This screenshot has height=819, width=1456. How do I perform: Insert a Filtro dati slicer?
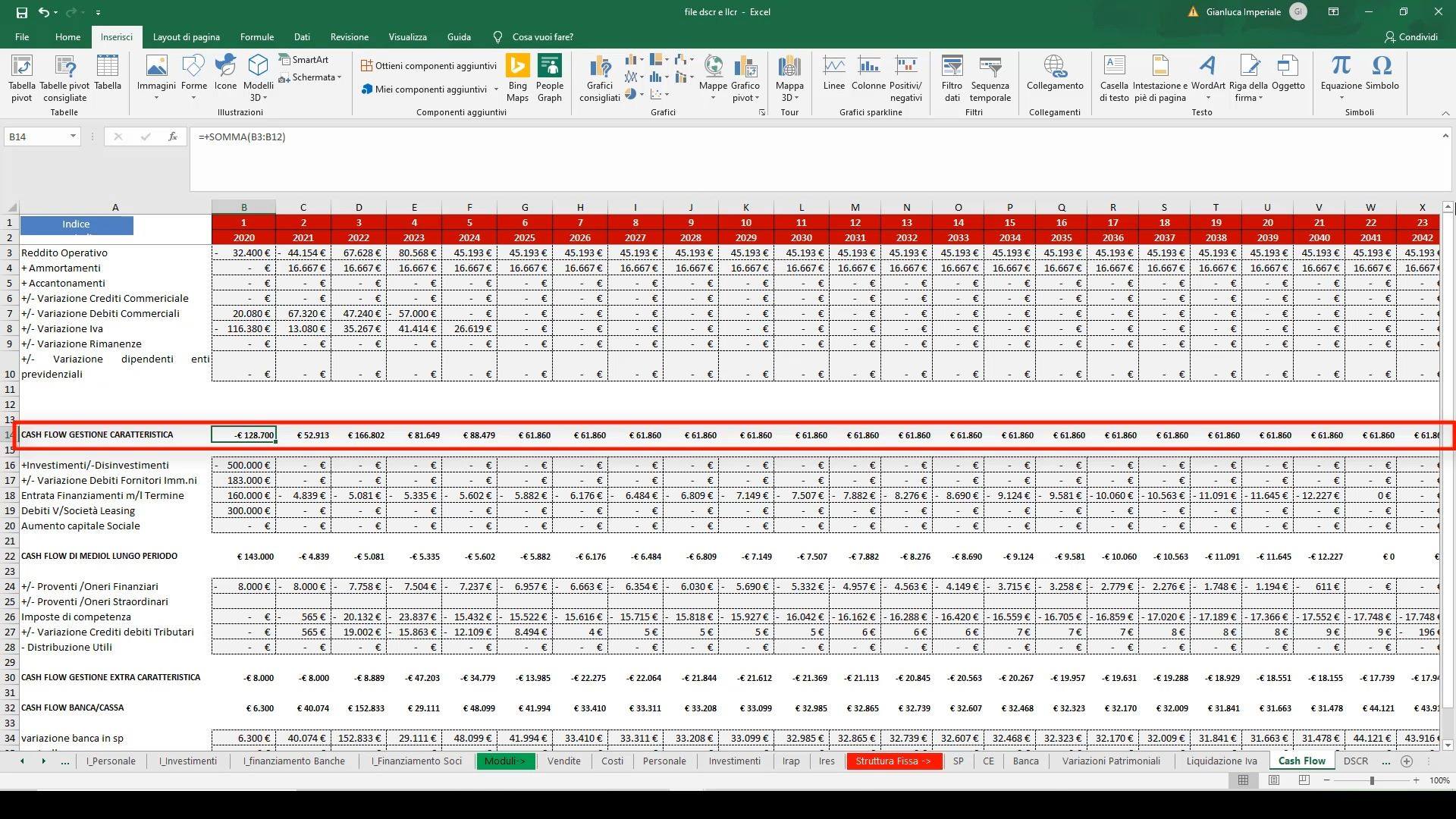click(x=952, y=78)
